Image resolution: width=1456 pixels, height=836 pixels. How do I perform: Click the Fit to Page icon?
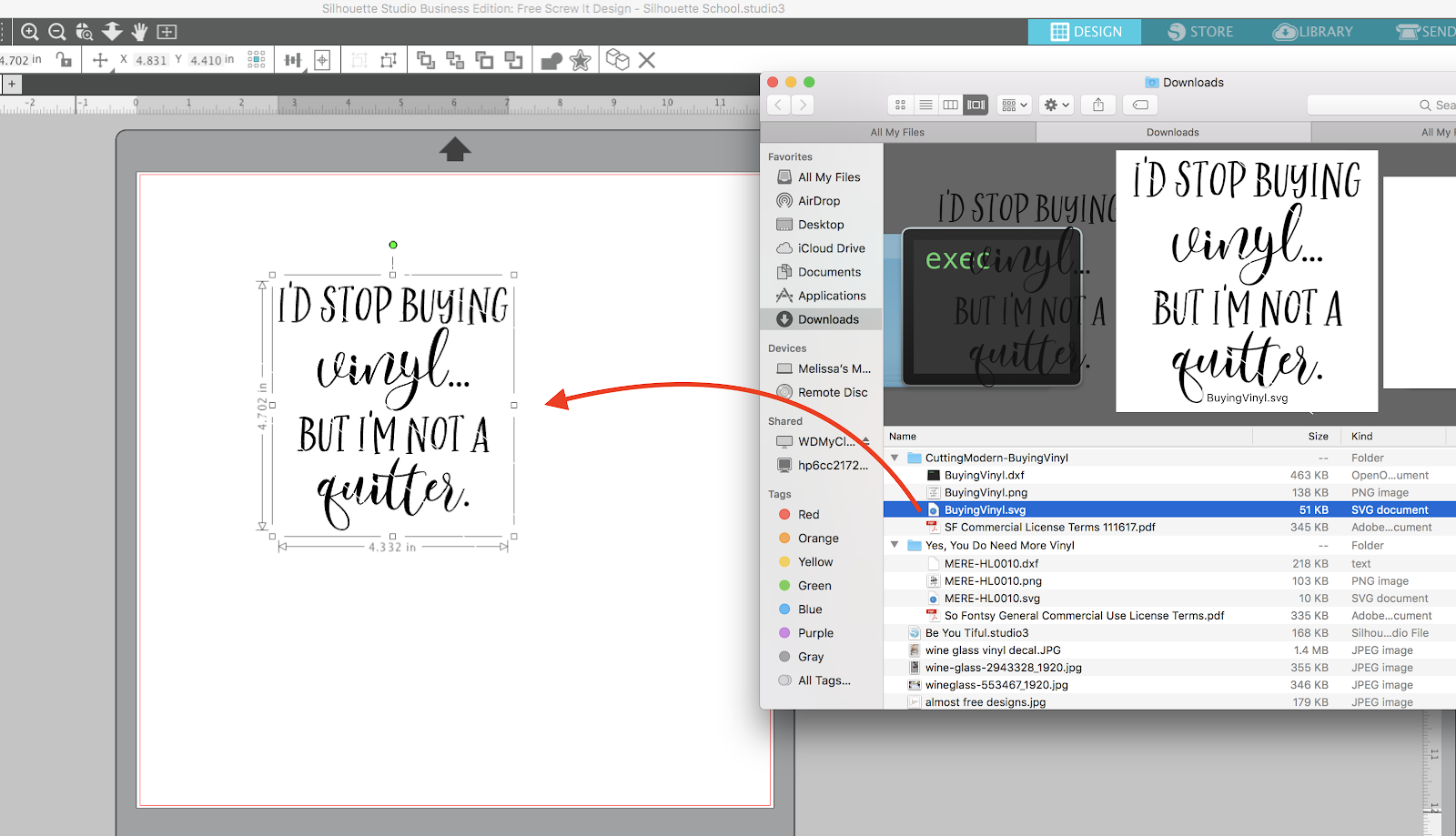(x=167, y=32)
